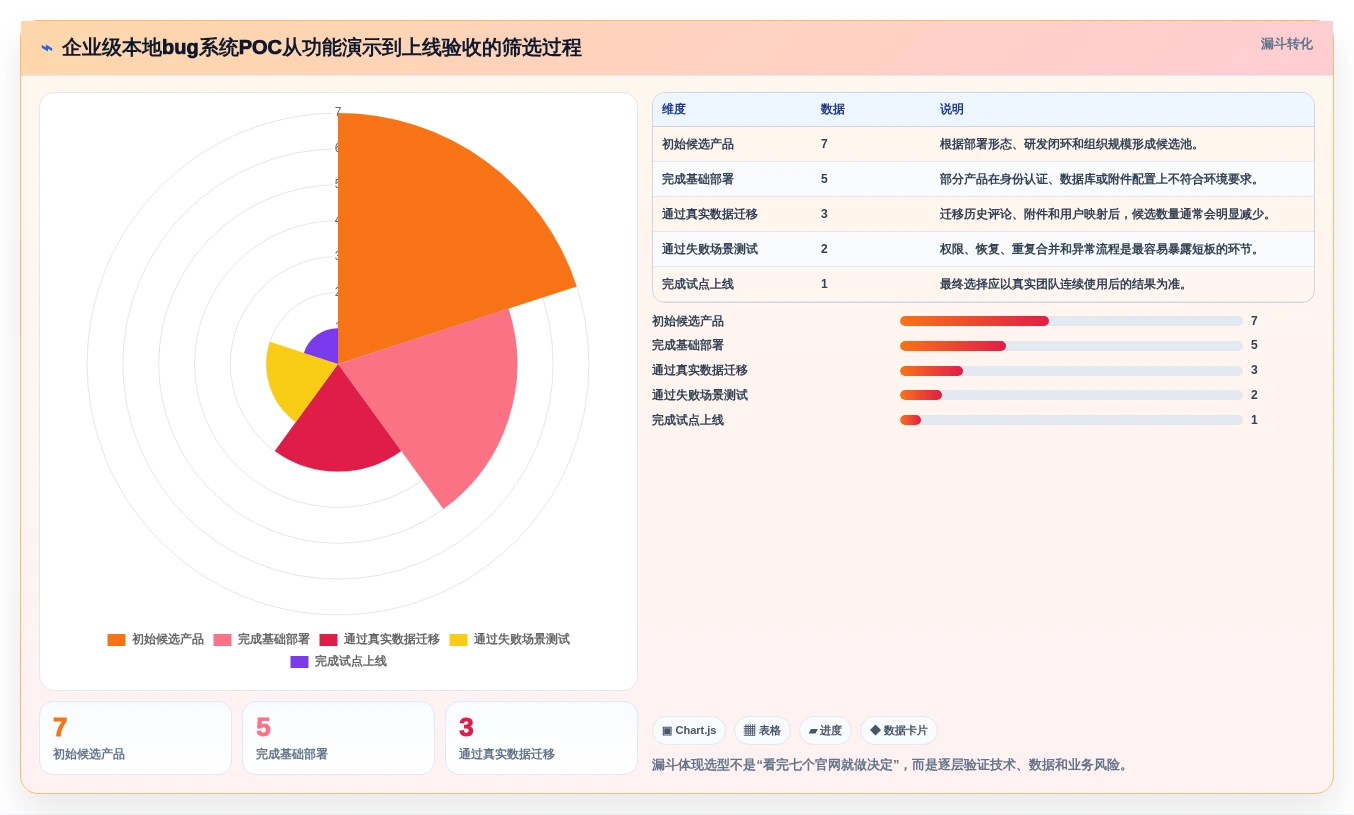The height and width of the screenshot is (815, 1354).
Task: Toggle the 完成试点上线 purple legend swatch
Action: 299,661
